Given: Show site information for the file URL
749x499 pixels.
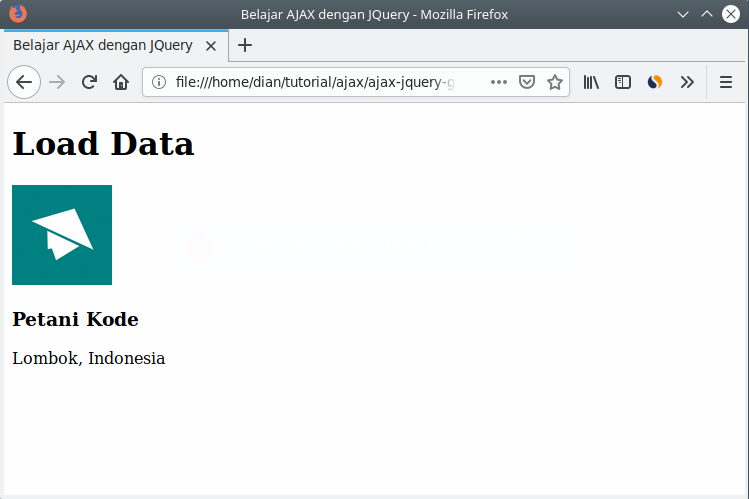Looking at the screenshot, I should (159, 82).
